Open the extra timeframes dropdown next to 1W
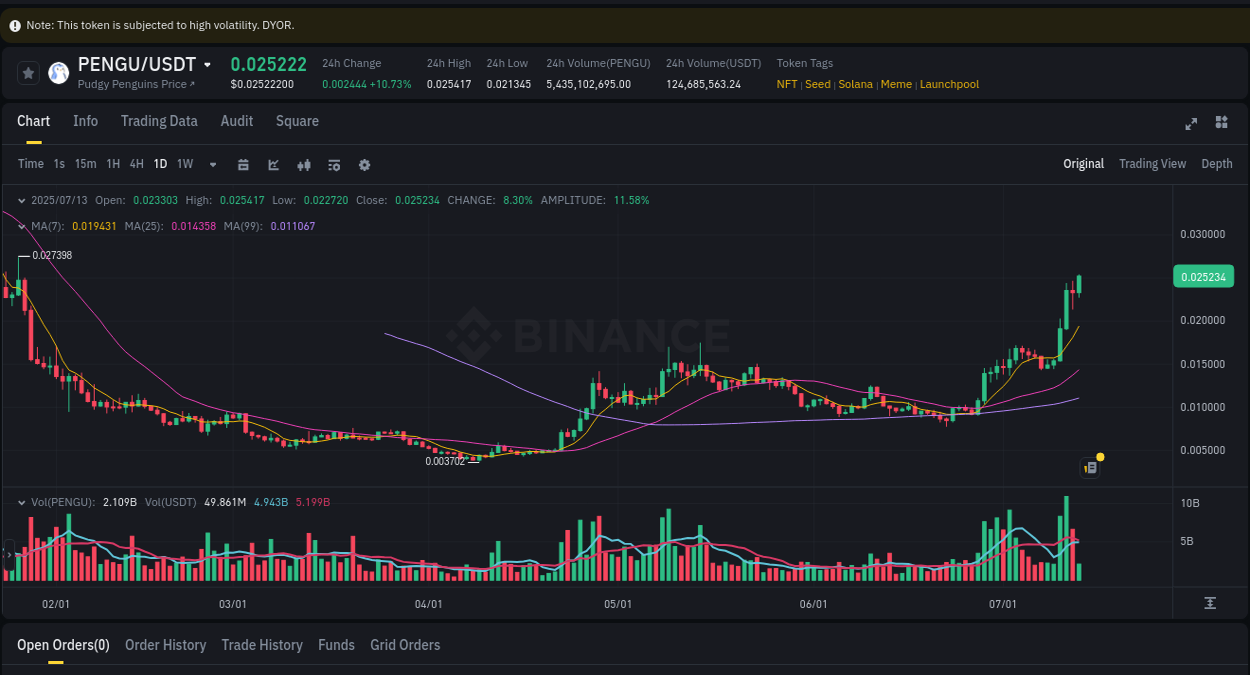This screenshot has width=1250, height=675. [x=212, y=164]
